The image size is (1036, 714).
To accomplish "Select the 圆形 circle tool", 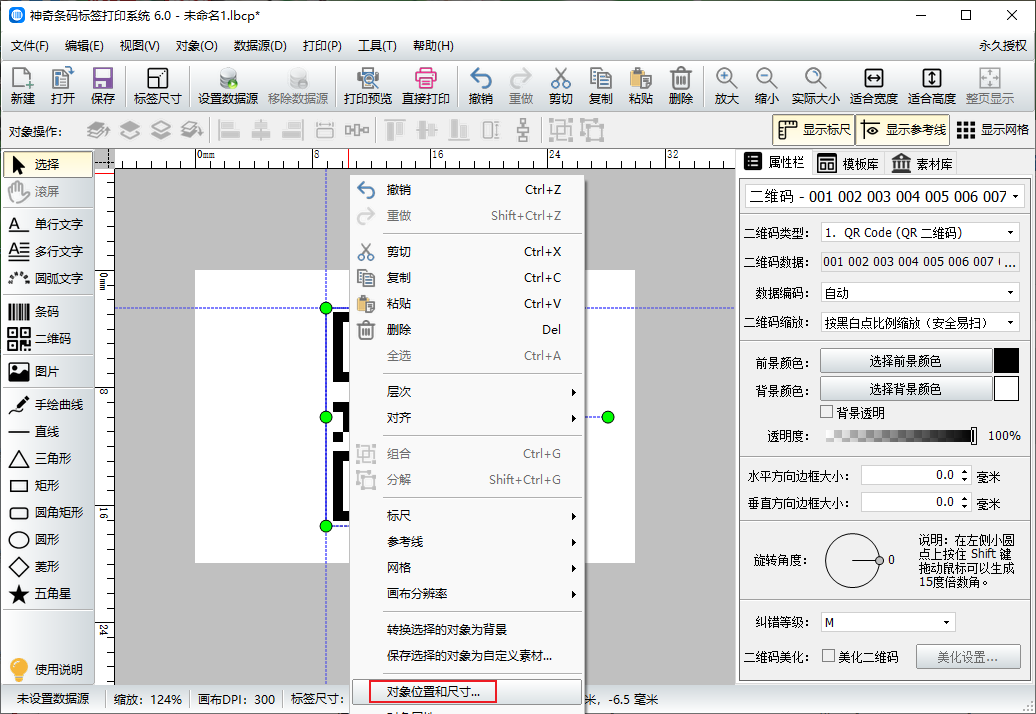I will point(46,540).
